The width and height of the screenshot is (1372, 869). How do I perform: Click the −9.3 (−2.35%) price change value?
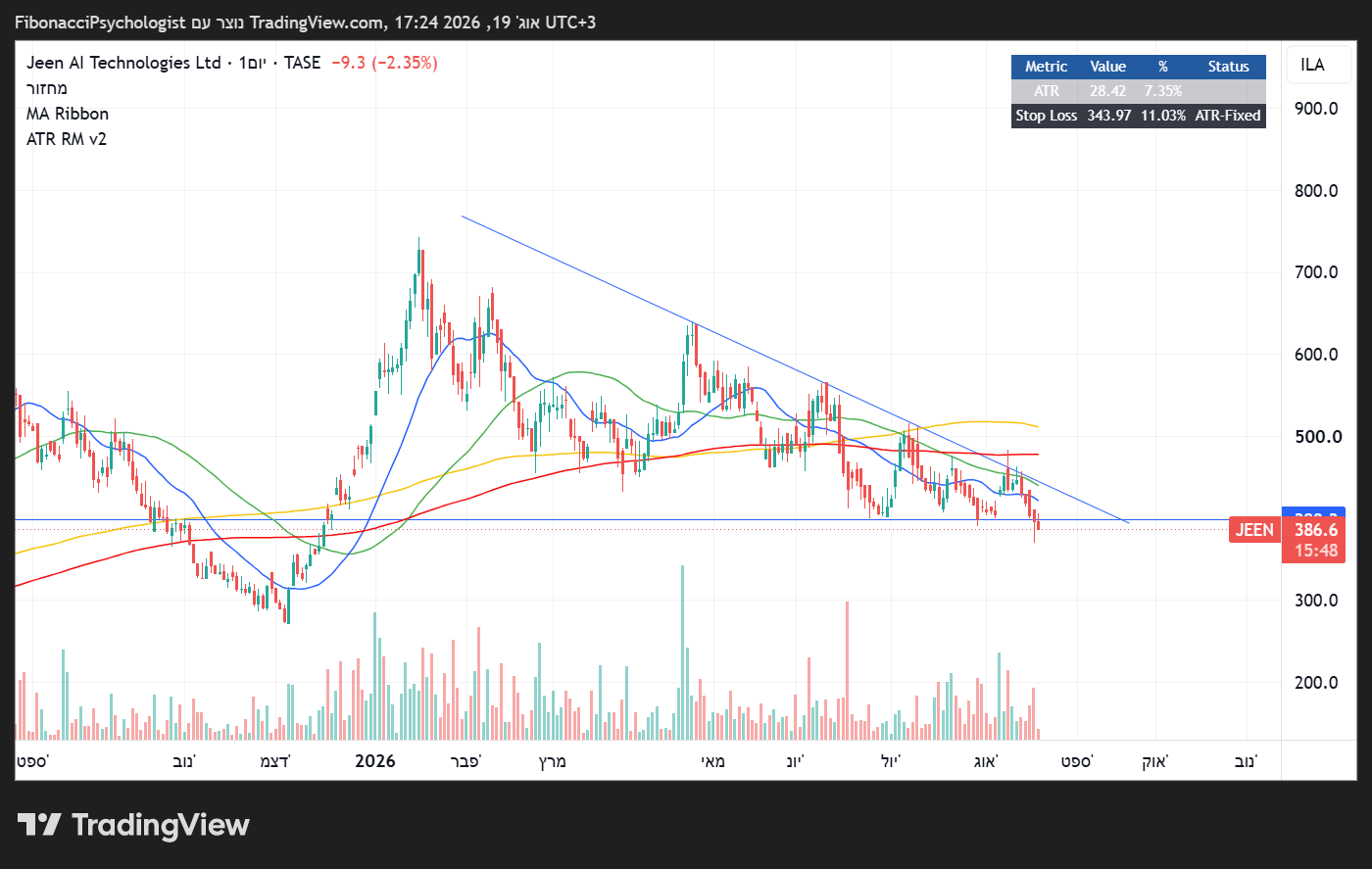click(384, 63)
